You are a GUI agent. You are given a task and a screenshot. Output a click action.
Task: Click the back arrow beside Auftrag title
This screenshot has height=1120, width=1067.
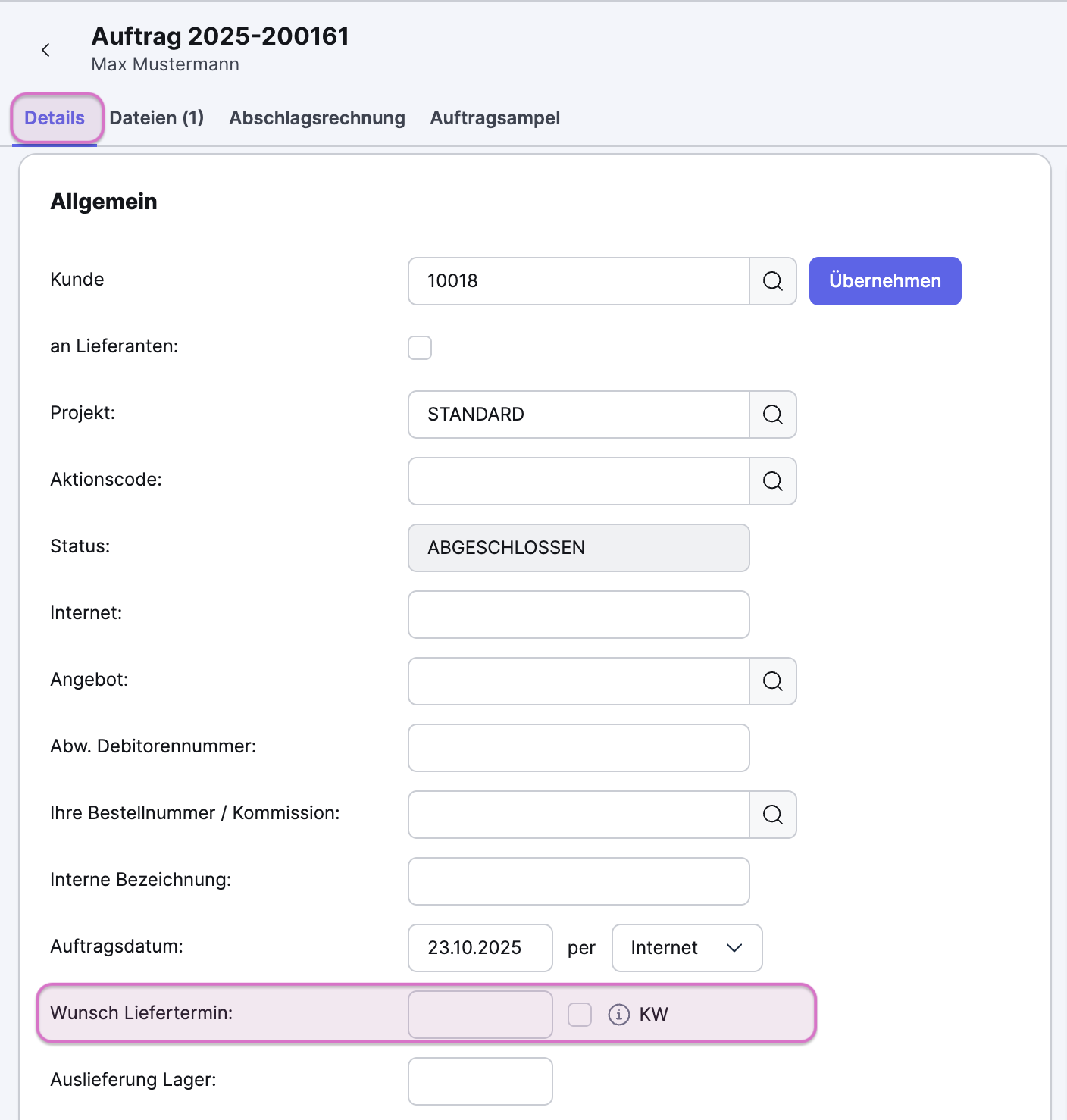click(x=46, y=50)
